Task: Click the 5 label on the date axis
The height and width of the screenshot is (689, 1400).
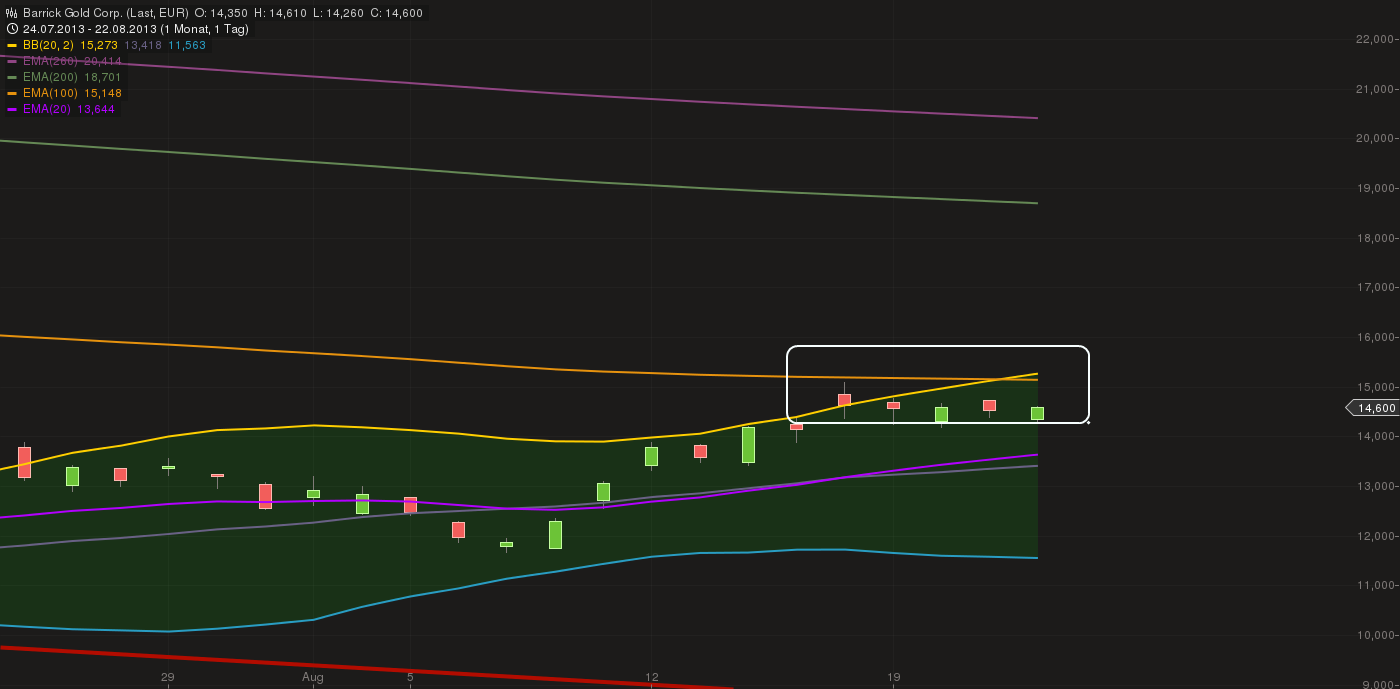Action: 410,677
